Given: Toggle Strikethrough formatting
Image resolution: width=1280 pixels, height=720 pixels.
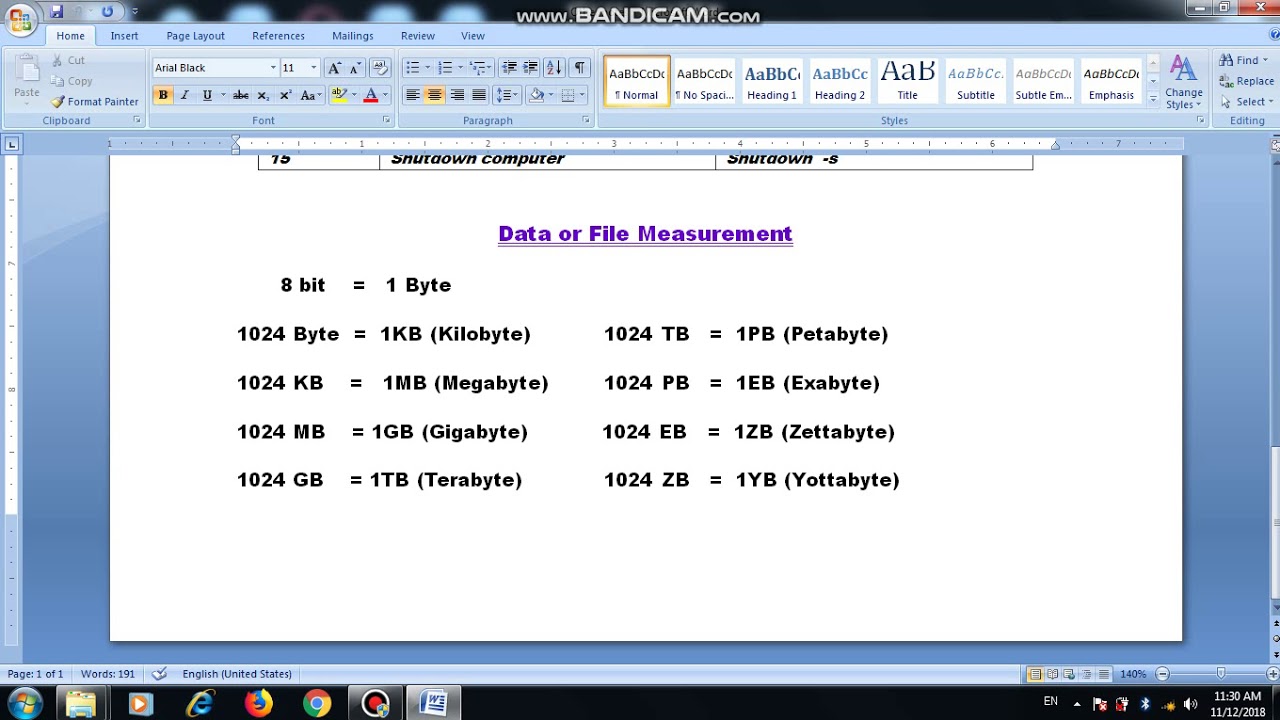Looking at the screenshot, I should [240, 95].
